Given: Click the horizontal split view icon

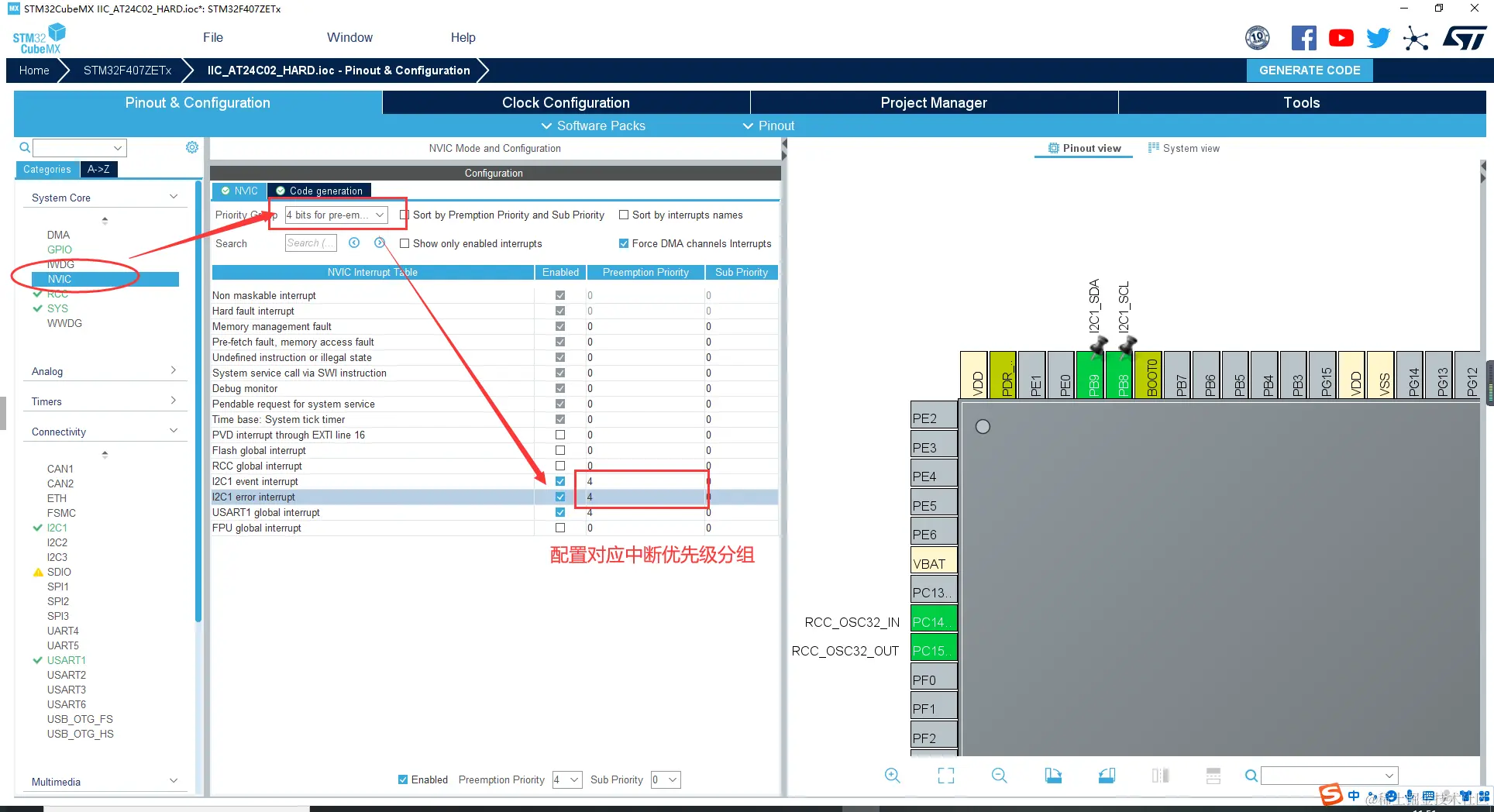Looking at the screenshot, I should 1213,776.
